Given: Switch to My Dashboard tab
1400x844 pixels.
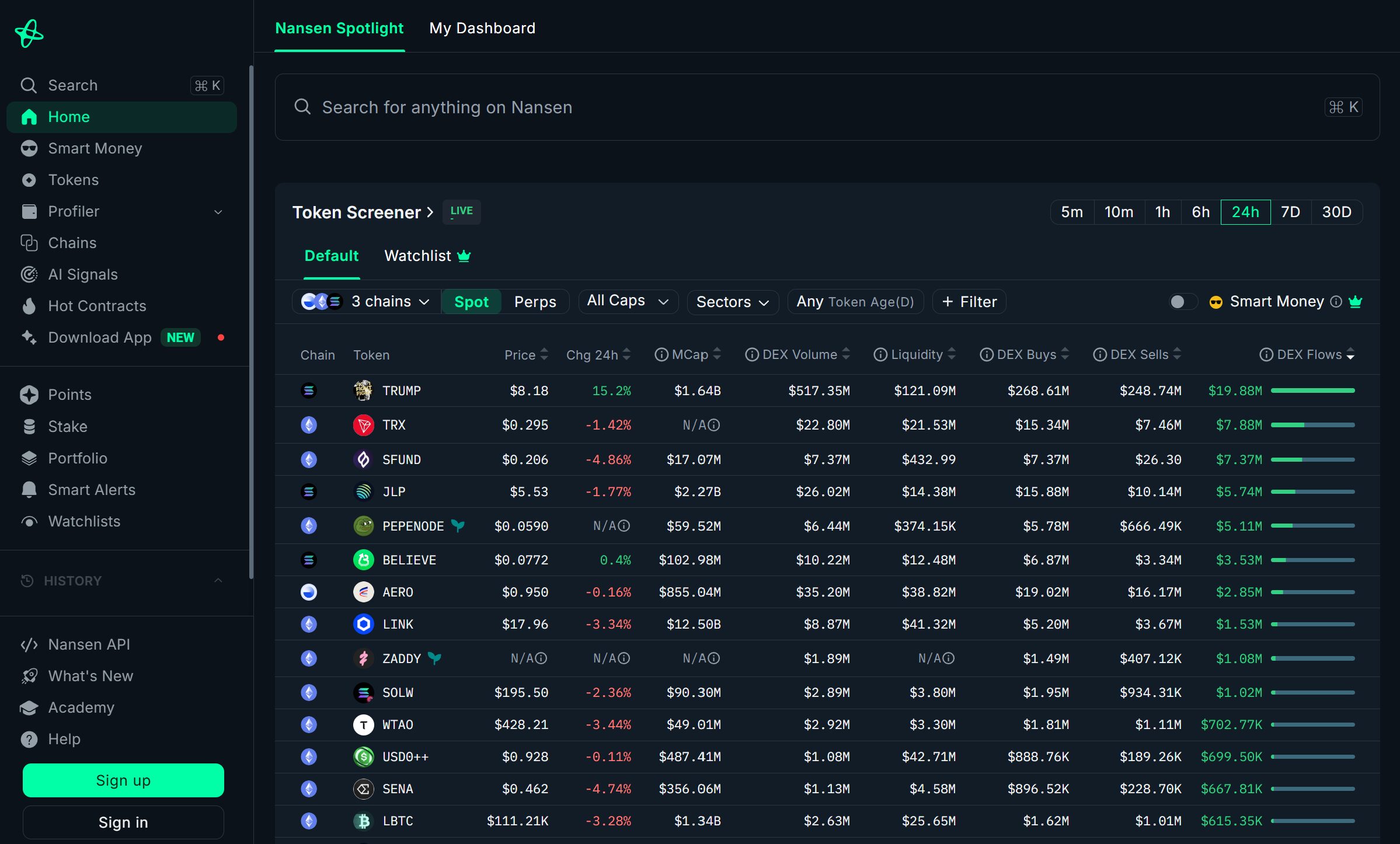Looking at the screenshot, I should click(482, 28).
